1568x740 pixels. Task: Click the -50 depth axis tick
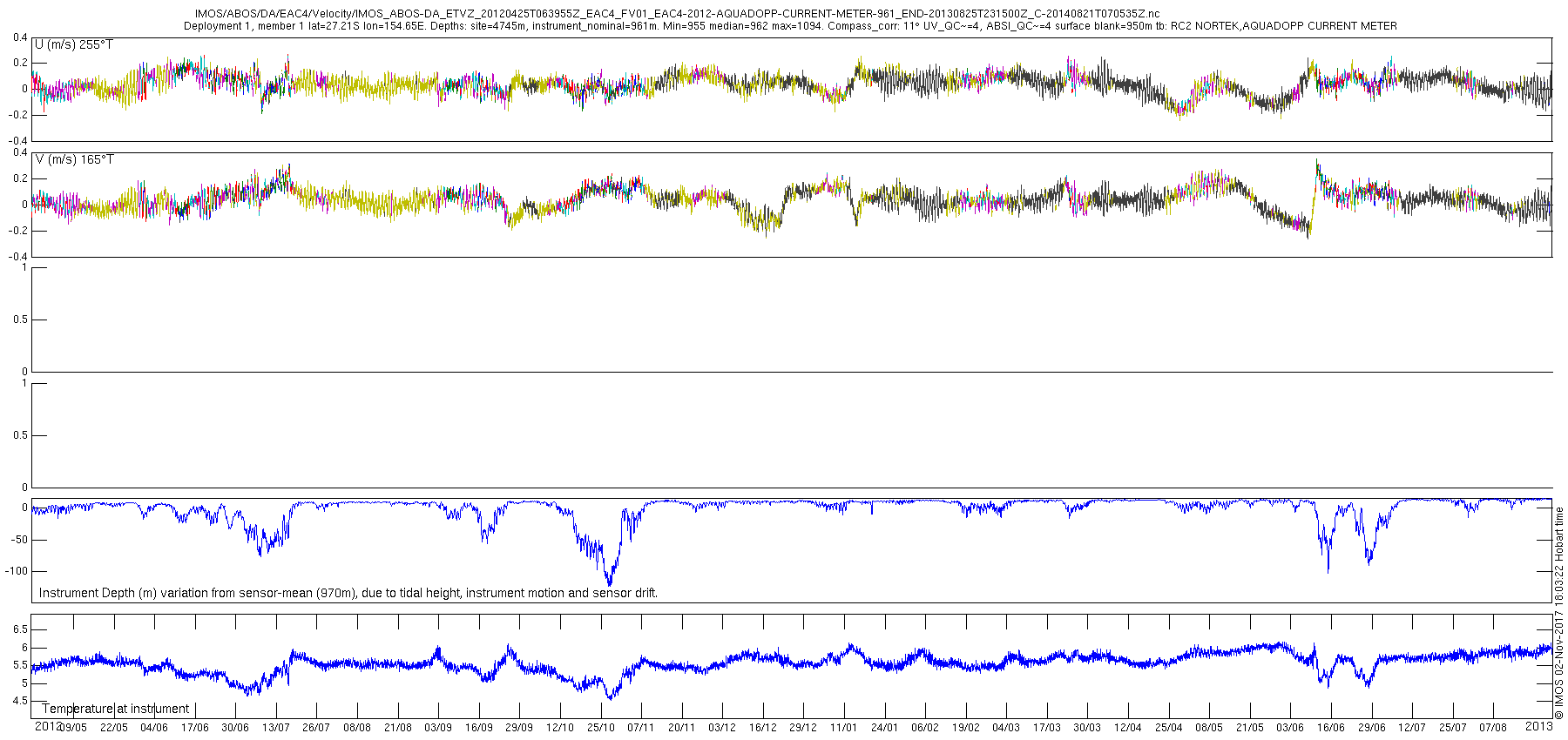tap(18, 540)
